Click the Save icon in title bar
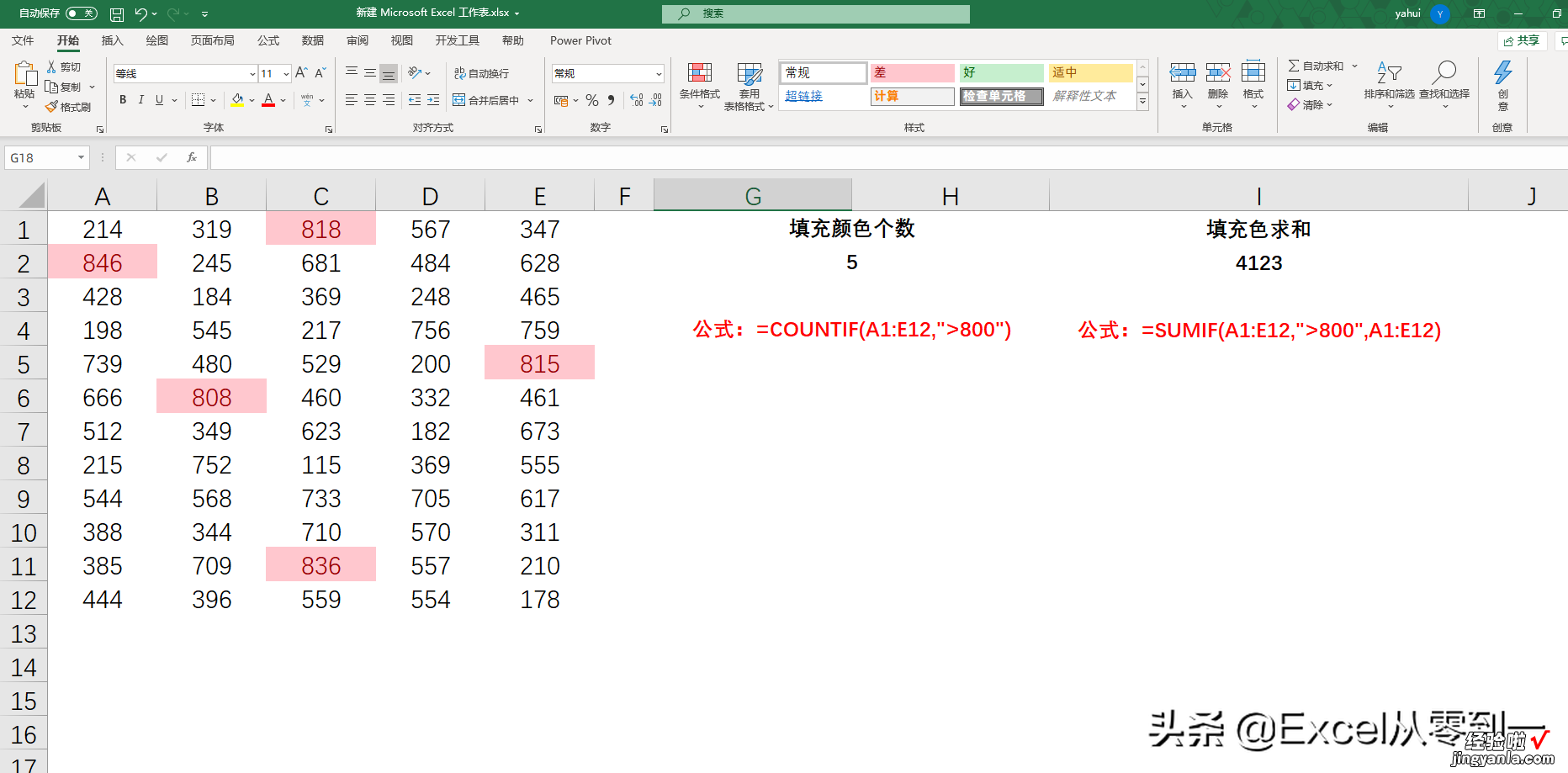Image resolution: width=1568 pixels, height=773 pixels. coord(117,14)
